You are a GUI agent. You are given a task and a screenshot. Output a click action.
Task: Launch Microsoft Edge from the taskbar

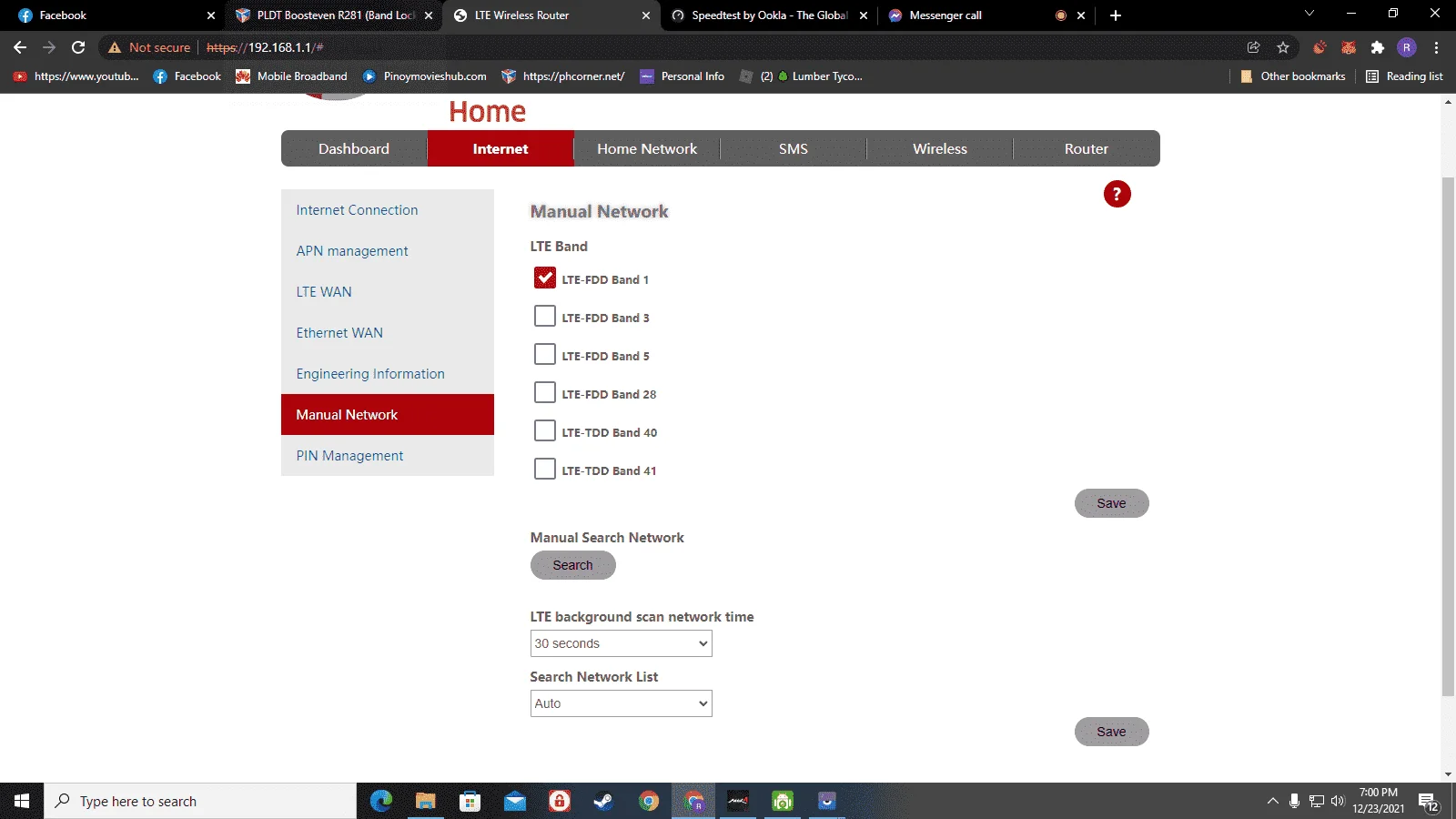(x=381, y=801)
